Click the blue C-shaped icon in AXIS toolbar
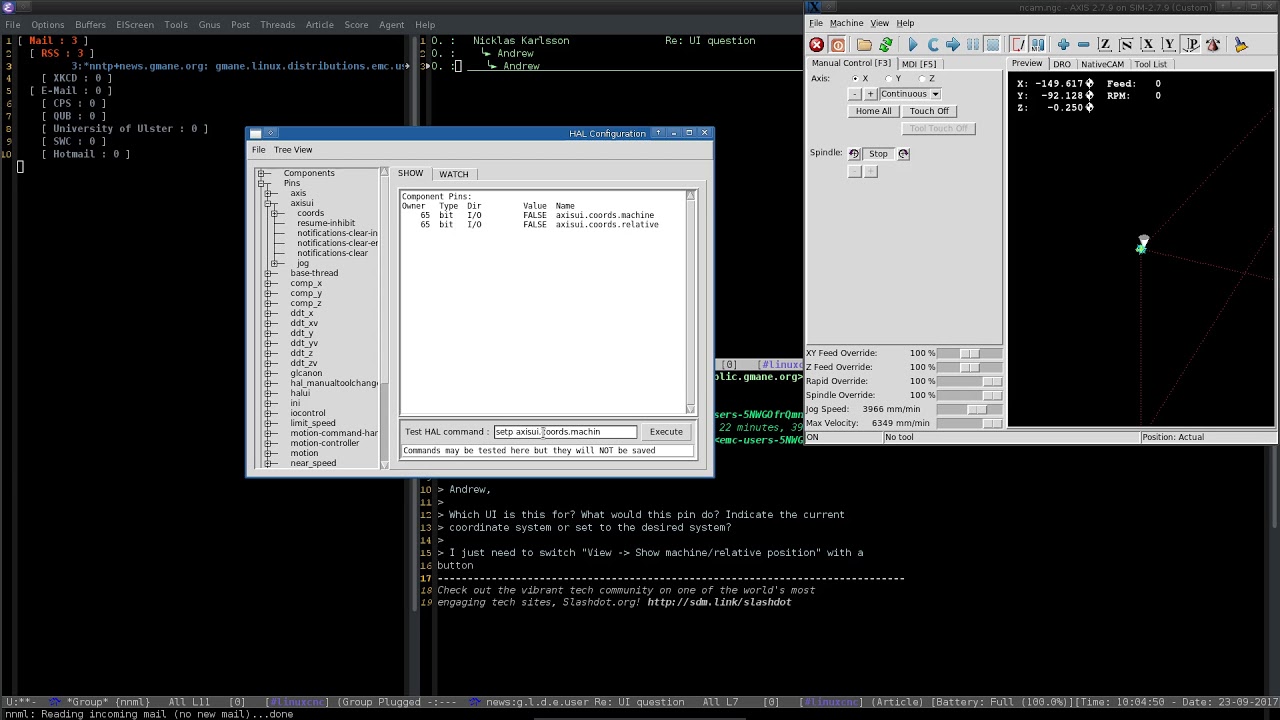1280x720 pixels. point(933,45)
